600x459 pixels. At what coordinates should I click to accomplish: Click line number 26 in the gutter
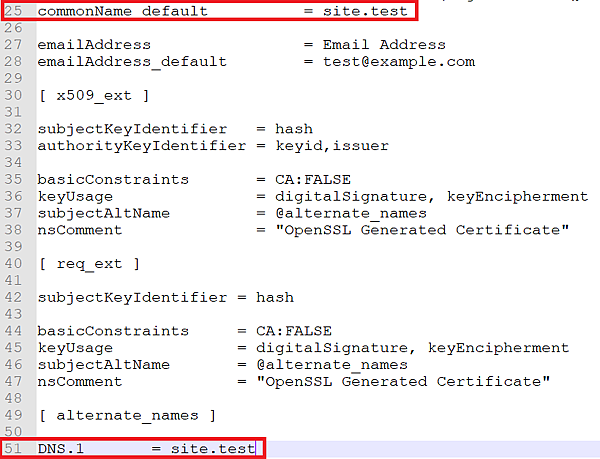click(x=13, y=28)
